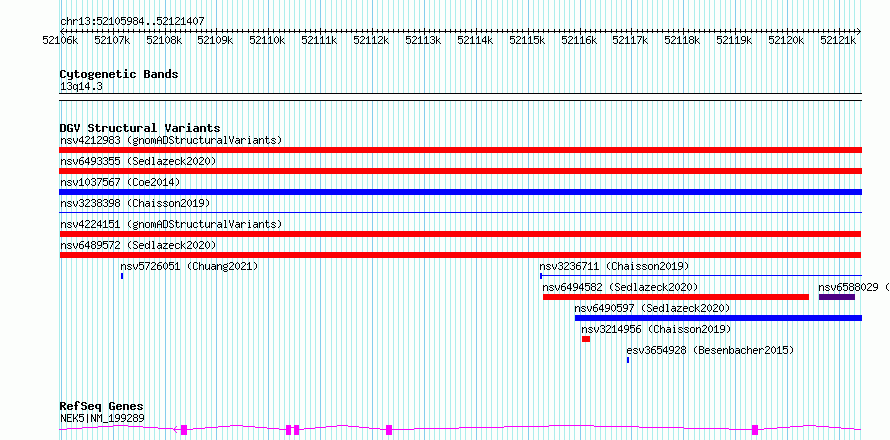Open the nsv6489572 (Sedlazeck2020) label
This screenshot has width=890, height=440.
138,245
